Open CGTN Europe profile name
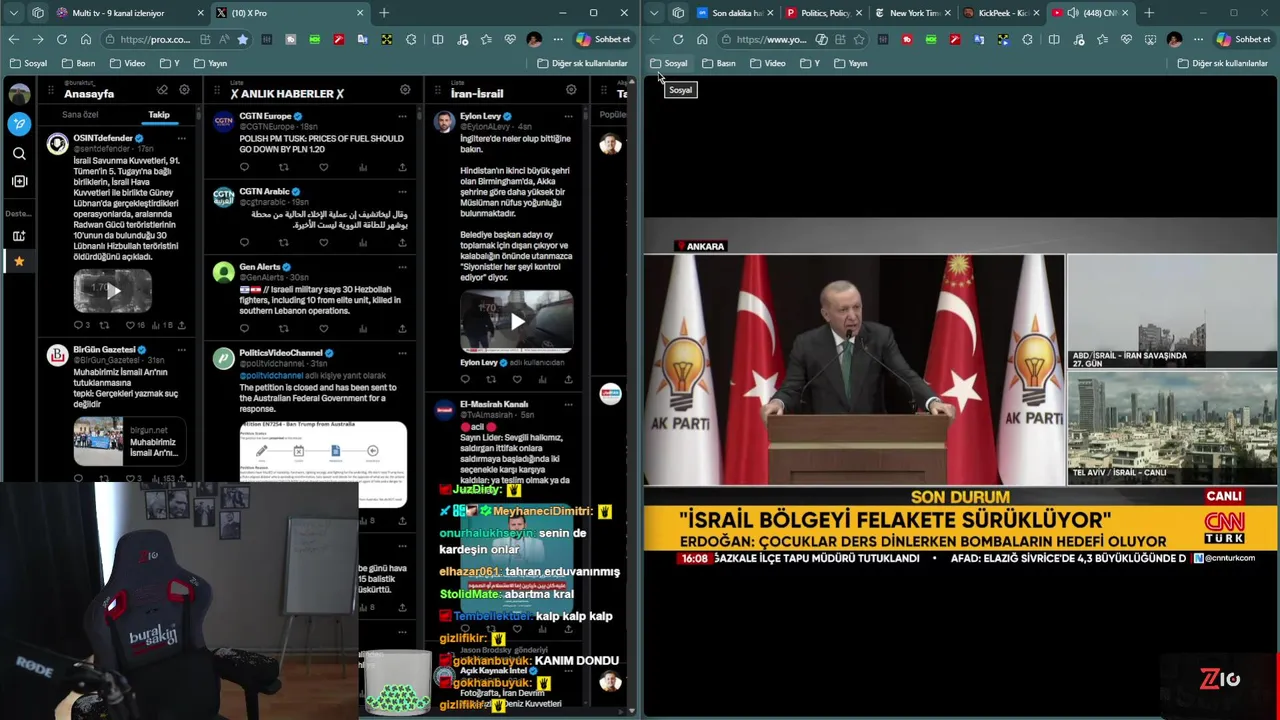Screen dimensions: 1280x720 click(265, 116)
